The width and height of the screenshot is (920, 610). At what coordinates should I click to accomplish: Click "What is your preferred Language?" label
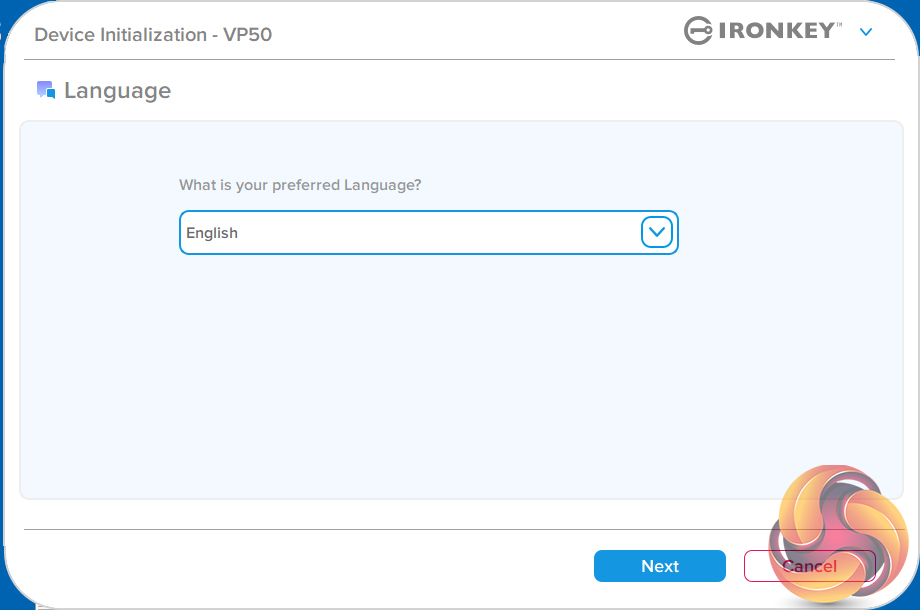click(x=300, y=185)
